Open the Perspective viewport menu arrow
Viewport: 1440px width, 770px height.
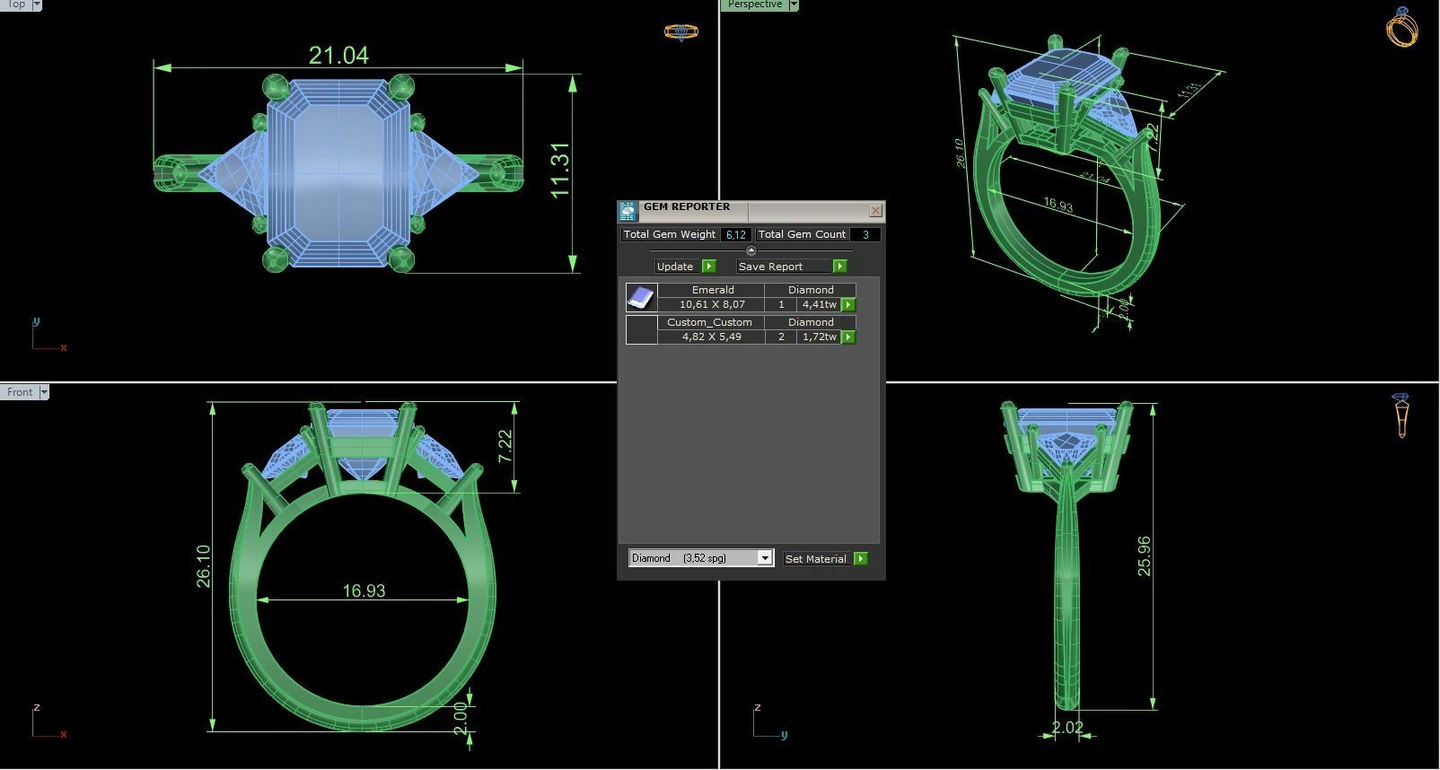coord(794,5)
